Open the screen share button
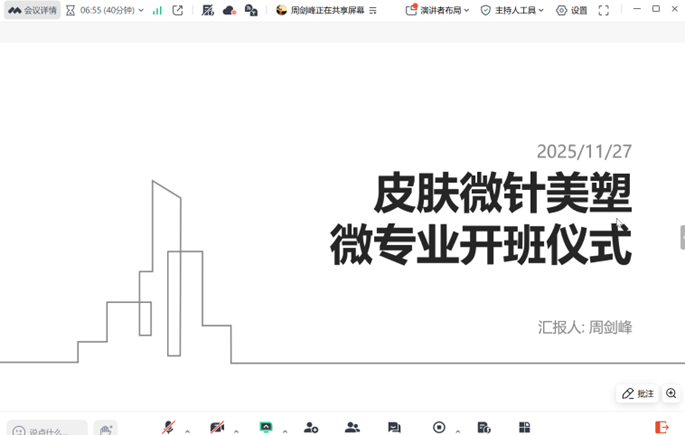 point(266,427)
